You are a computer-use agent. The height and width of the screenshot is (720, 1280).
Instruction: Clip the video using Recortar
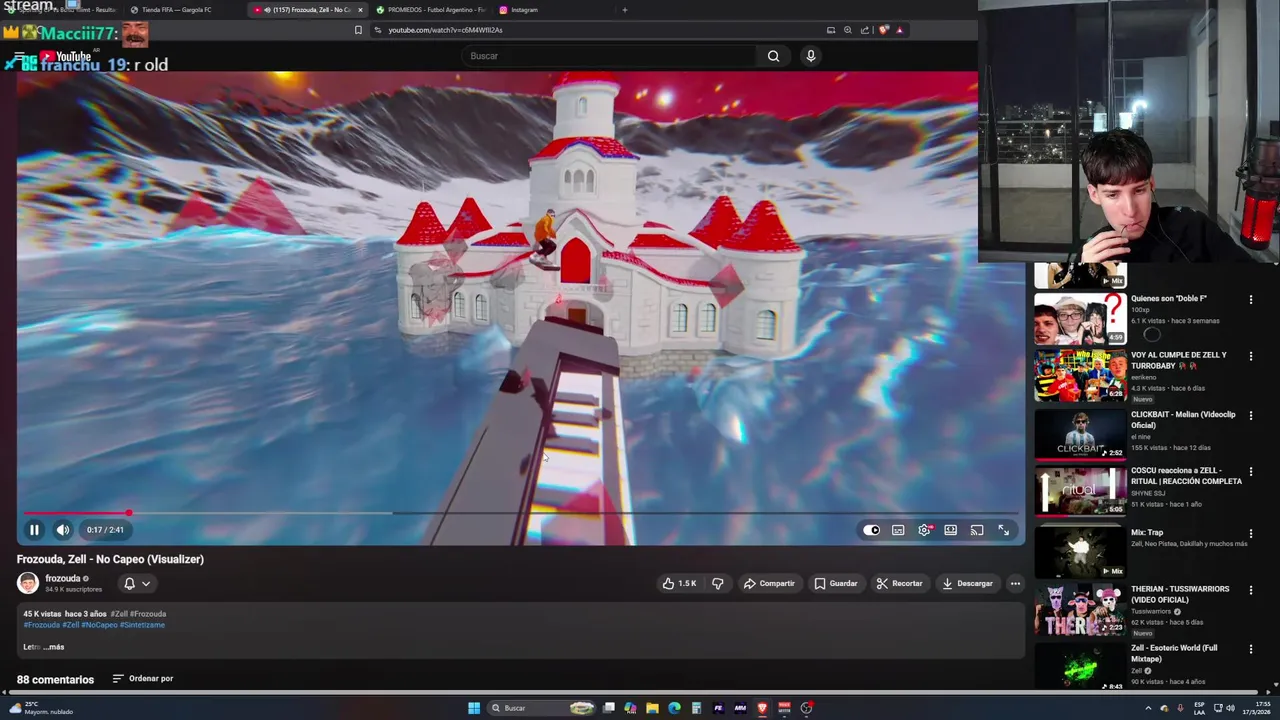click(x=899, y=583)
